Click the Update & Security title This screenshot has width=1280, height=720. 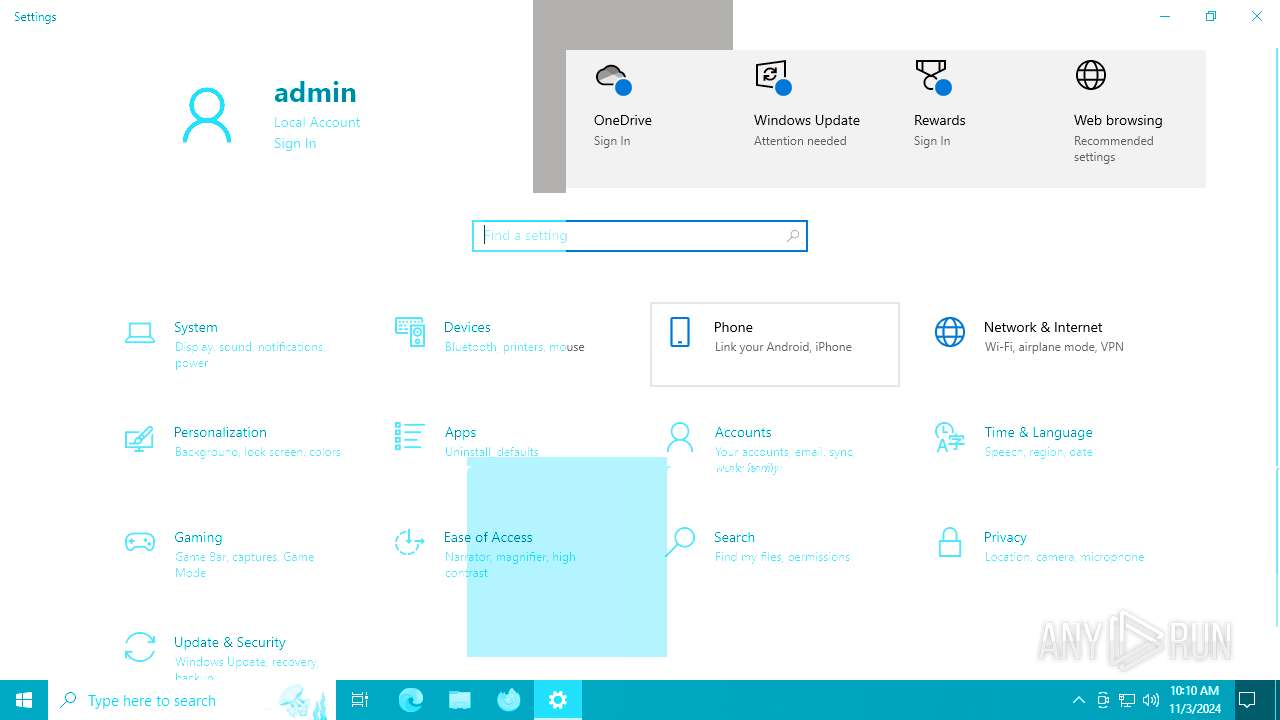point(230,642)
